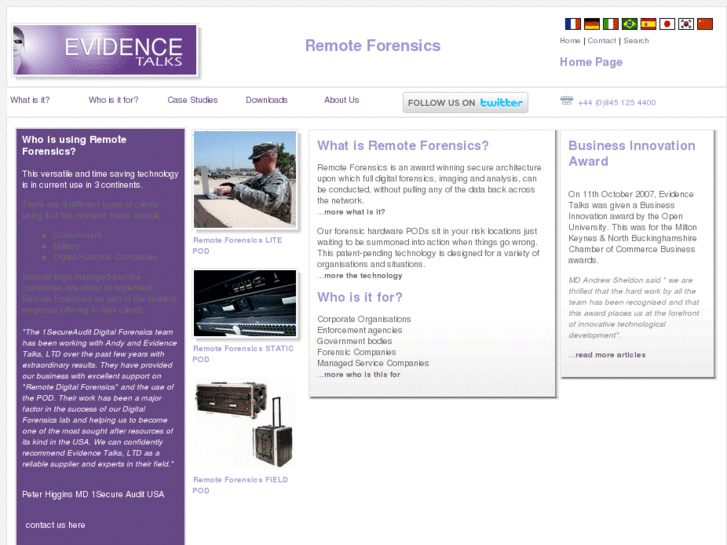The width and height of the screenshot is (727, 545).
Task: Click the 'What is Remote Forensics?' heading
Action: (x=403, y=146)
